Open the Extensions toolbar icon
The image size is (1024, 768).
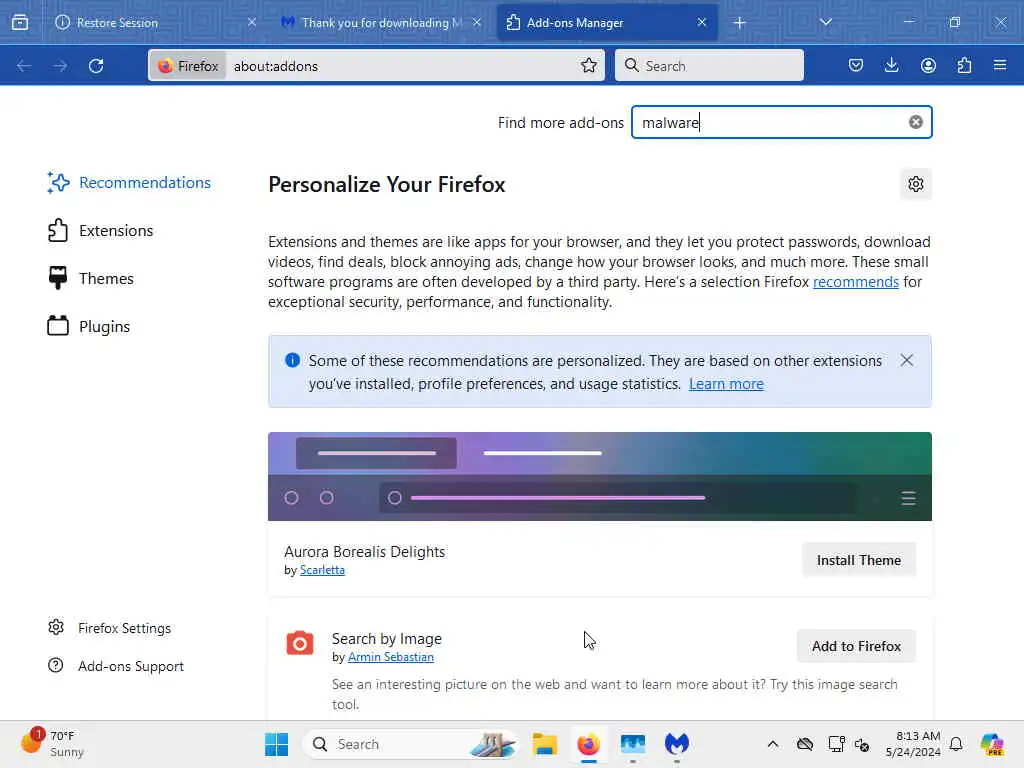click(x=964, y=65)
